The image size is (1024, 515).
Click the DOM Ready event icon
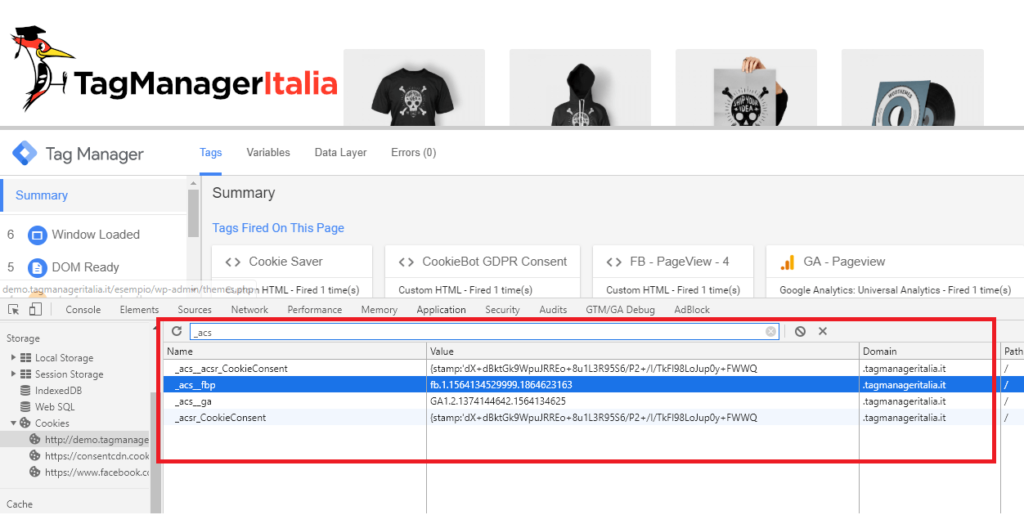click(x=37, y=268)
